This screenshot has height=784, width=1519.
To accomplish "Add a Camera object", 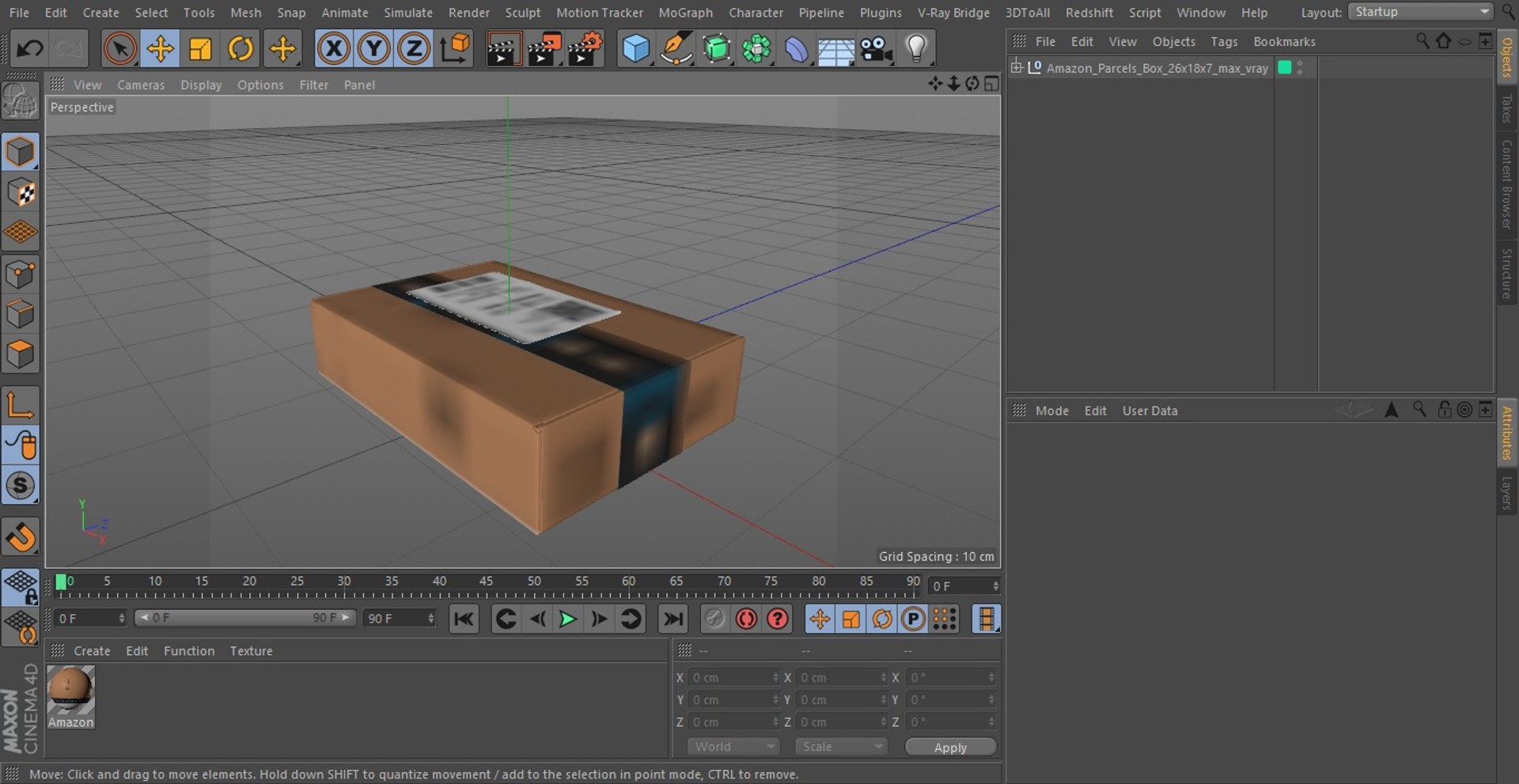I will pyautogui.click(x=876, y=49).
